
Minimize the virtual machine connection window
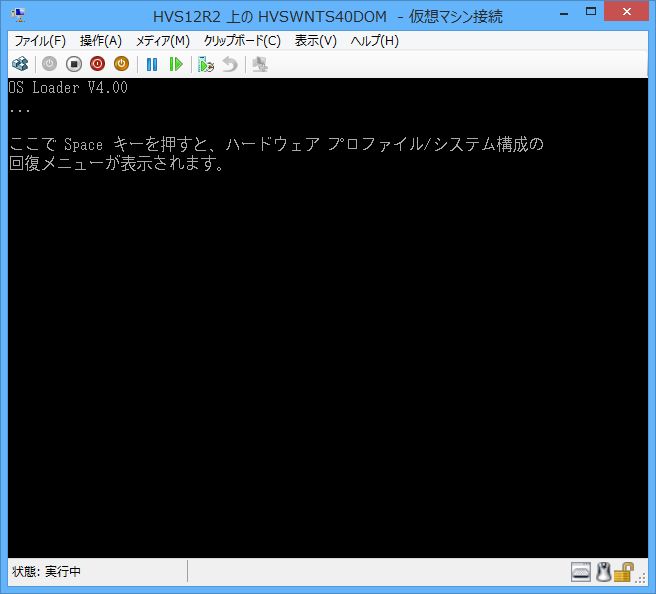(564, 13)
